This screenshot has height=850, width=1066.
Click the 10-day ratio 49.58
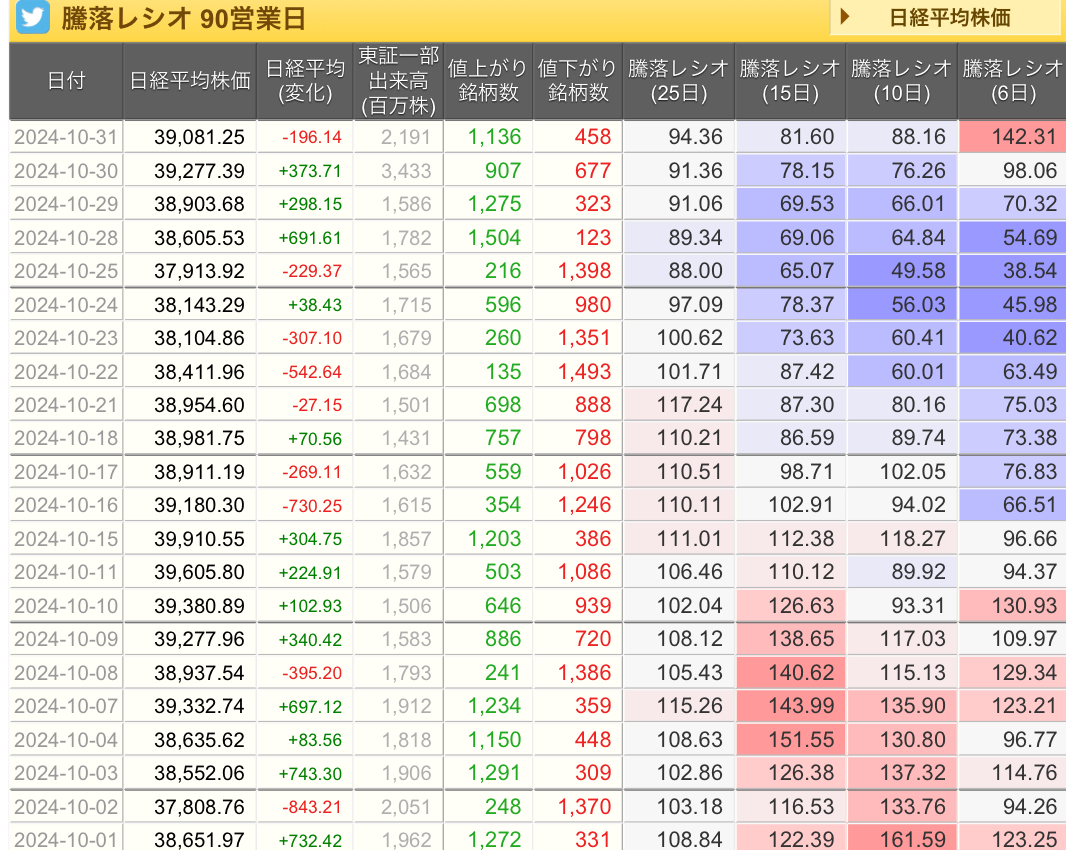(x=918, y=271)
